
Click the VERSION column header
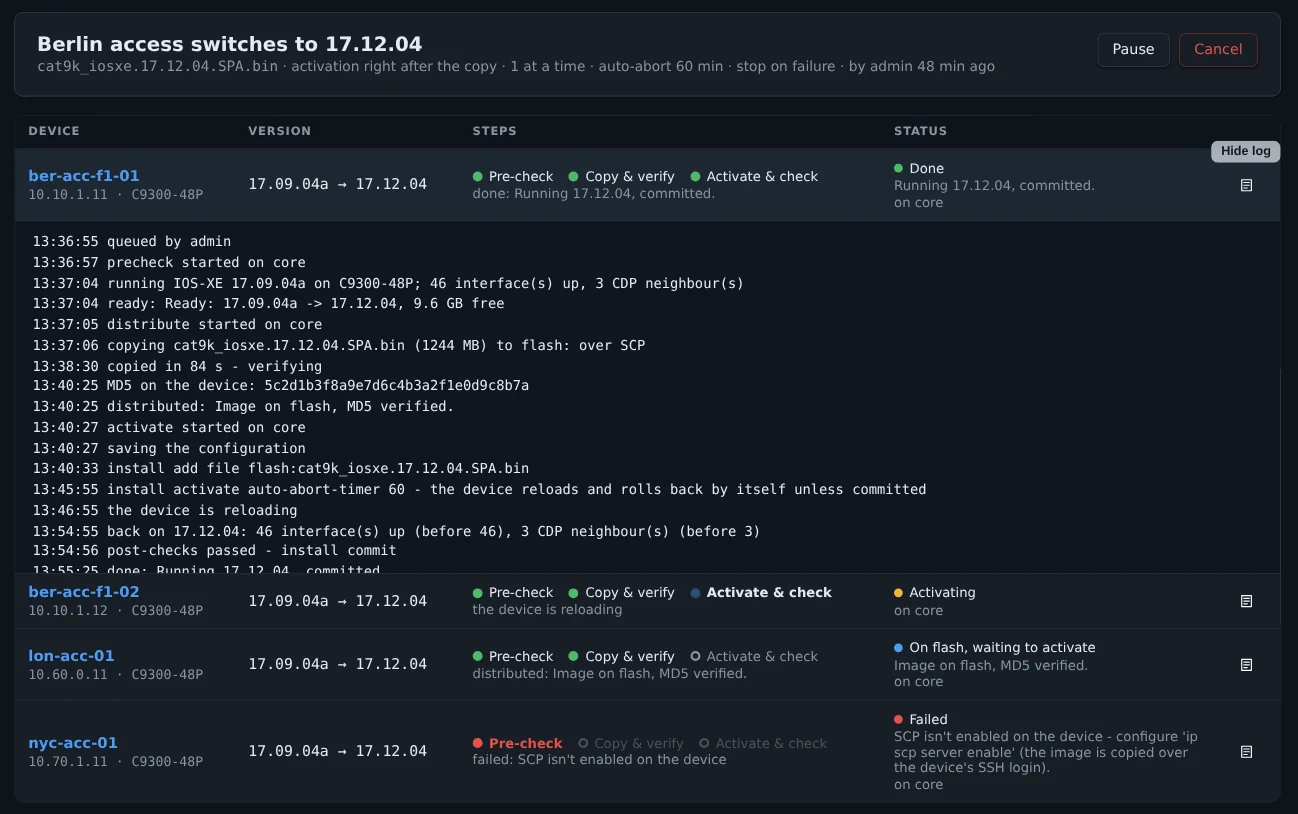coord(280,131)
